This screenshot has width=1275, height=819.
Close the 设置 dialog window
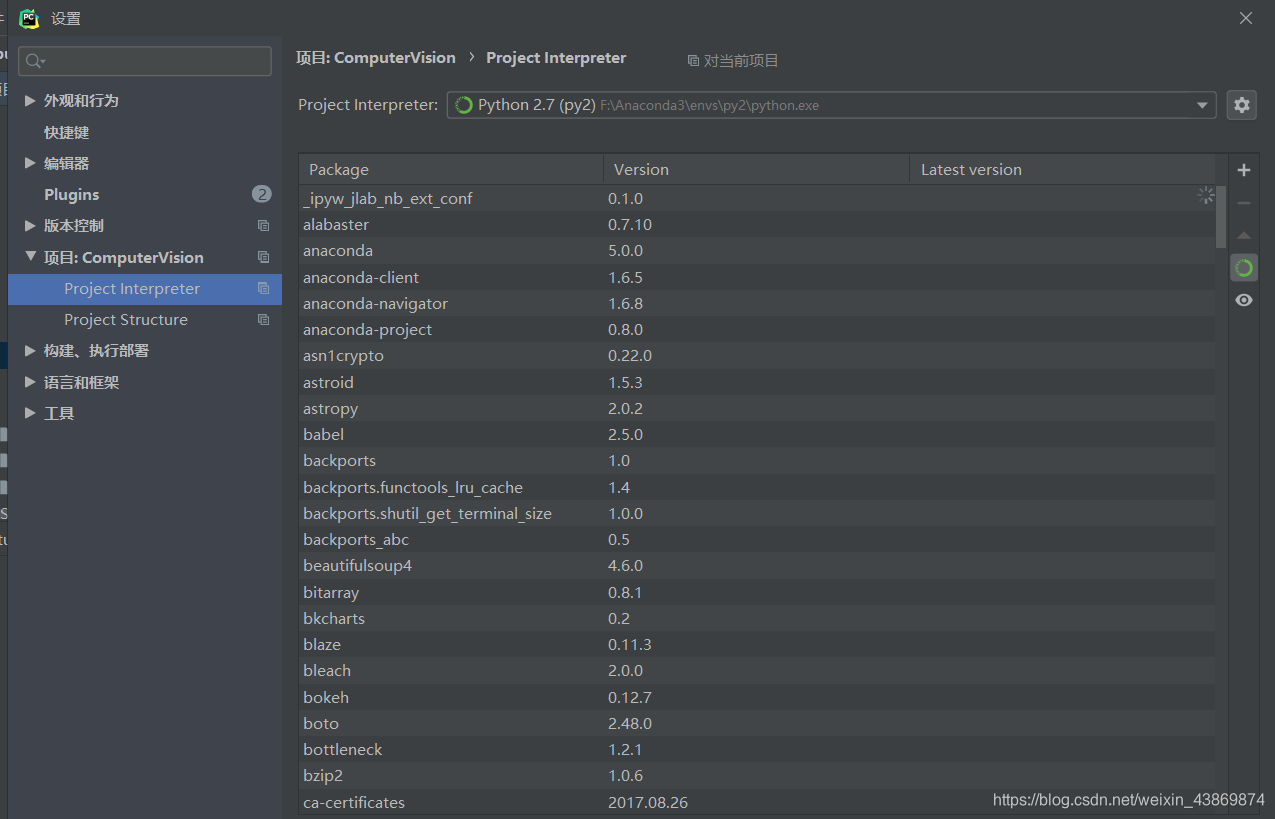[1246, 18]
